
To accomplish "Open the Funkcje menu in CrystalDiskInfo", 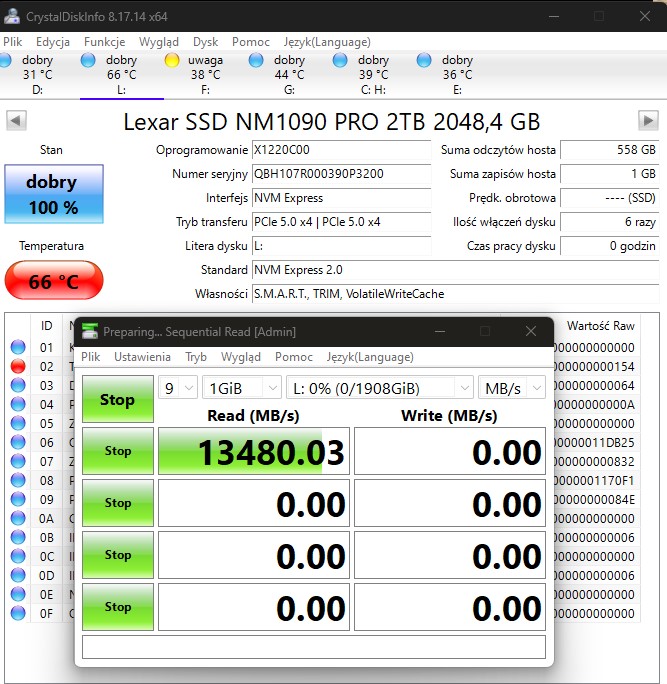I will (104, 42).
